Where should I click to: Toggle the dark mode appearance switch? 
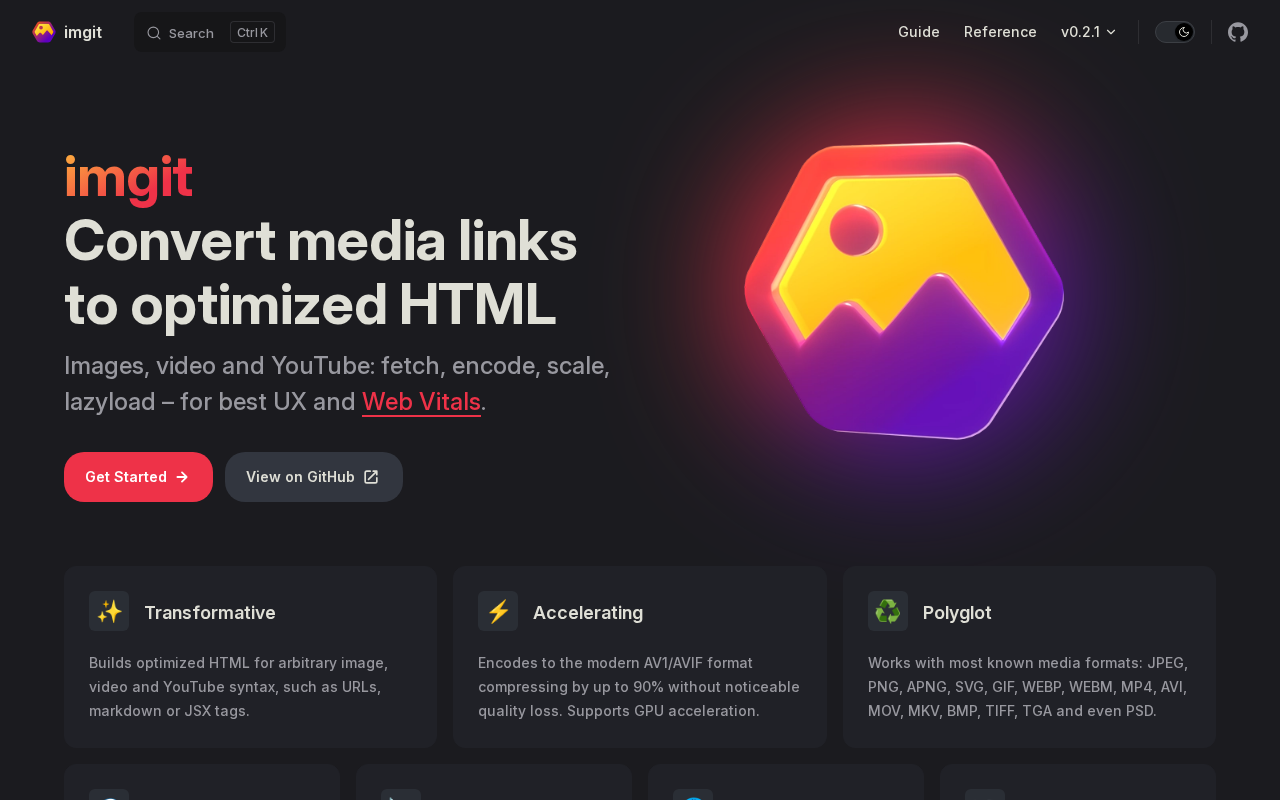[x=1175, y=32]
